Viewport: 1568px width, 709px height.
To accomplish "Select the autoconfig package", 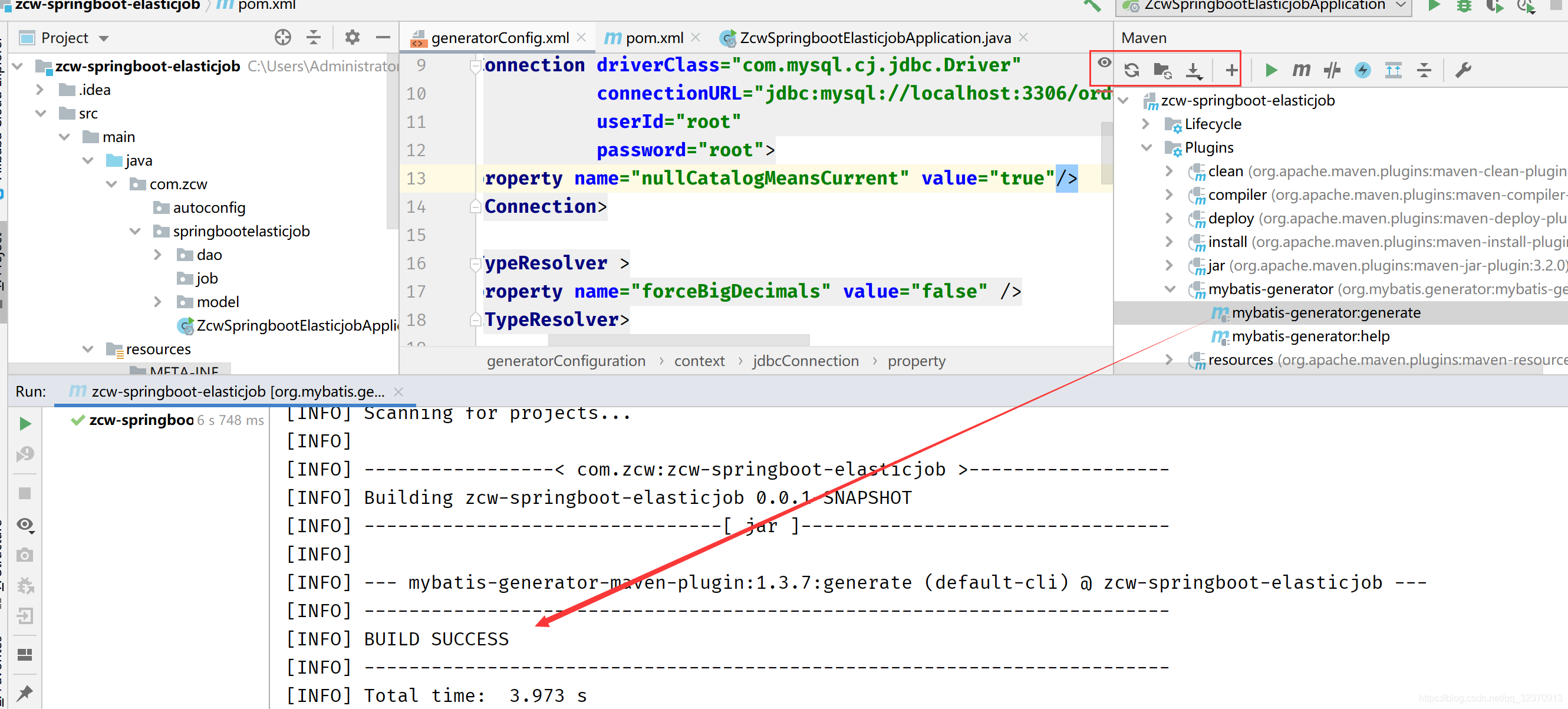I will click(x=209, y=207).
